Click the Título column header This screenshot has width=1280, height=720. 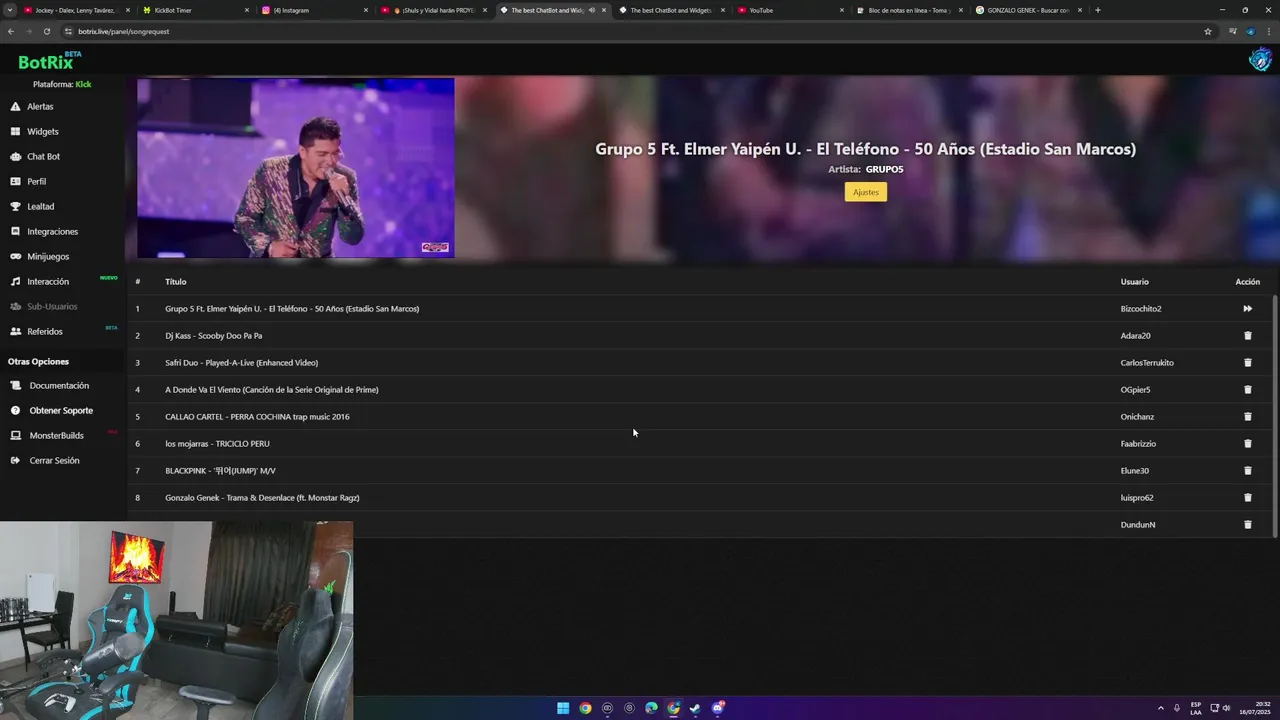pyautogui.click(x=176, y=282)
